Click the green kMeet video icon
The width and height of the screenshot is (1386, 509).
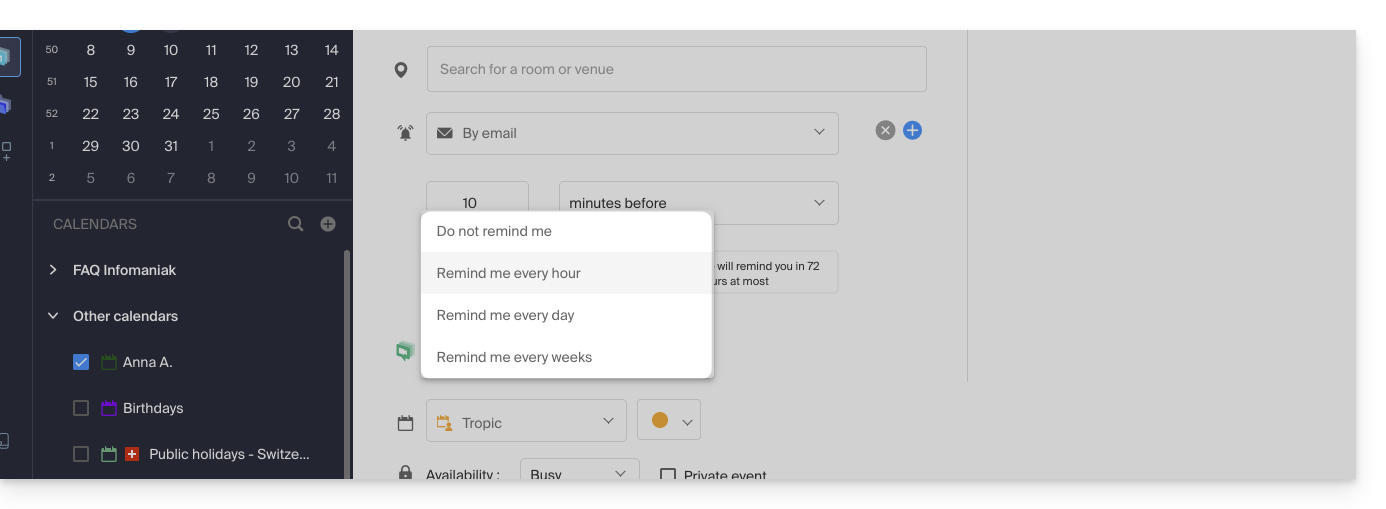tap(405, 351)
